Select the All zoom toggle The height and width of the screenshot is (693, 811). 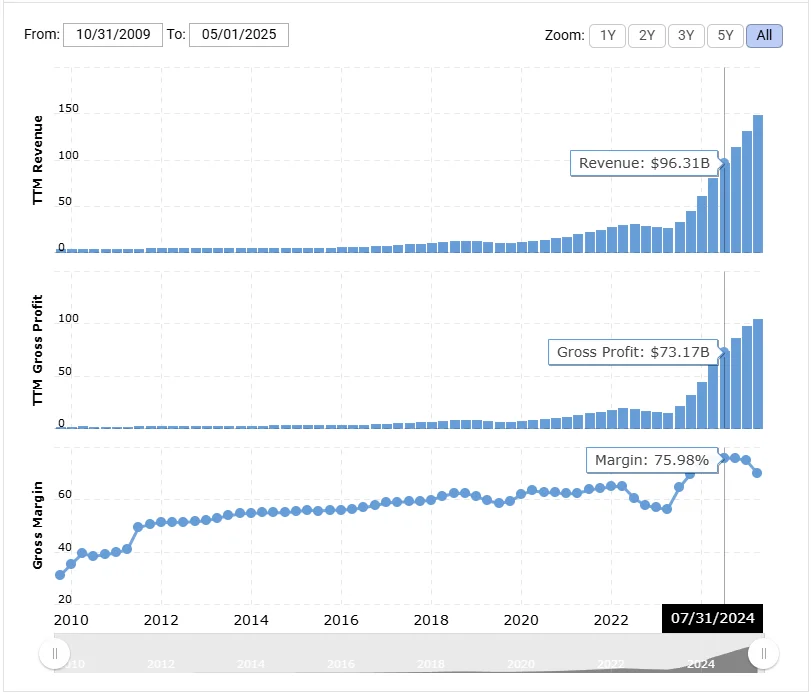tap(764, 35)
